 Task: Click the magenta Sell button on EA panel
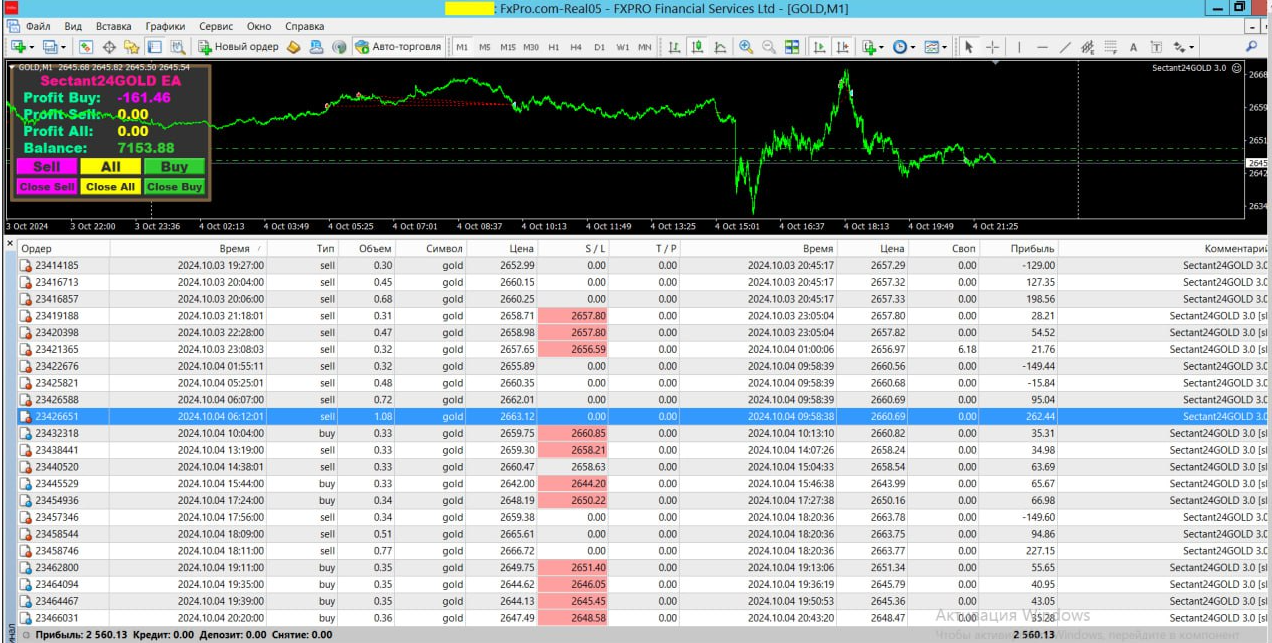46,167
